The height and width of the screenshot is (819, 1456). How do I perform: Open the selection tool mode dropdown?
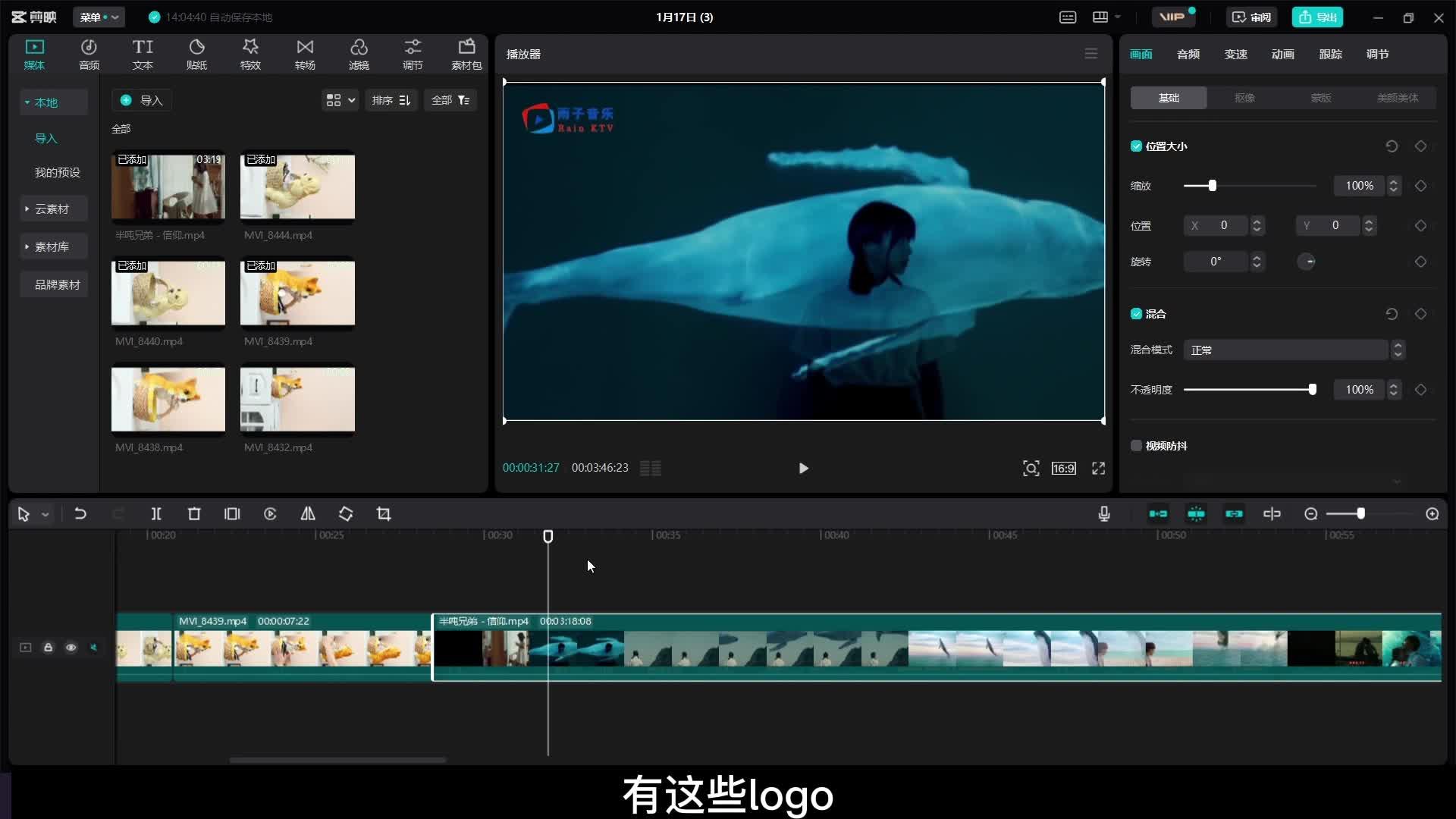45,515
